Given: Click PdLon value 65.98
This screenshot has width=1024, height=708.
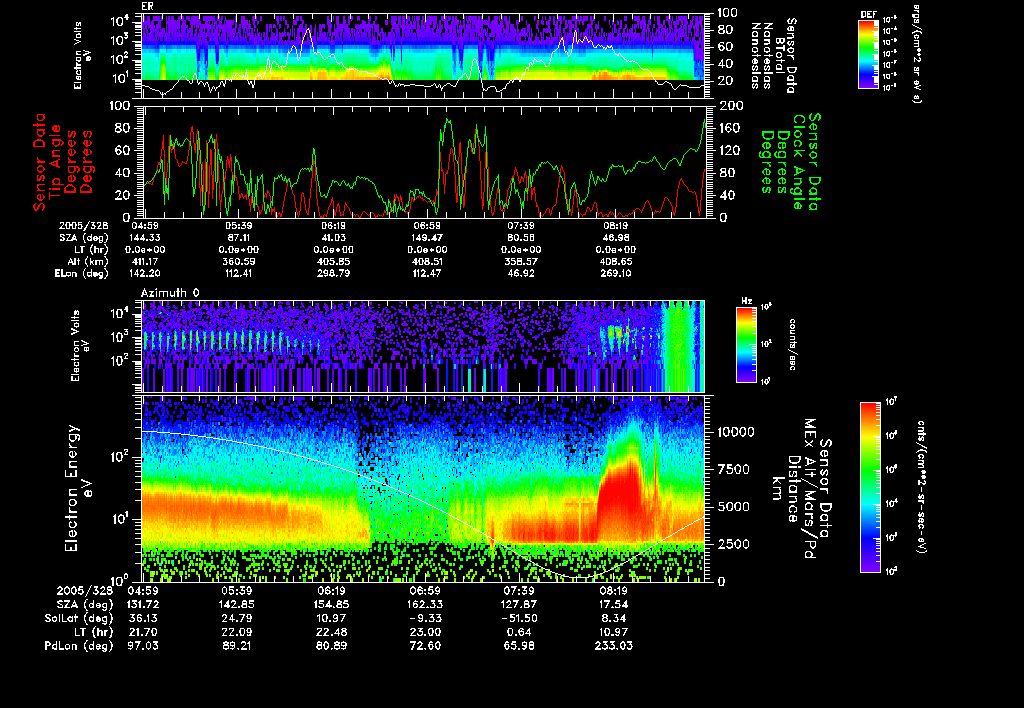Looking at the screenshot, I should (x=519, y=645).
